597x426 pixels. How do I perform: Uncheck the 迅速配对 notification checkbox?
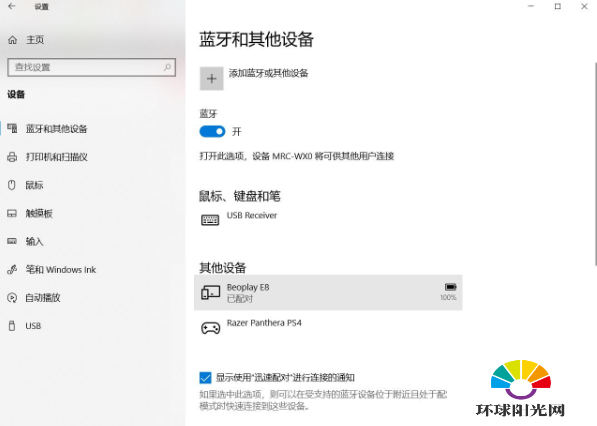coord(205,378)
